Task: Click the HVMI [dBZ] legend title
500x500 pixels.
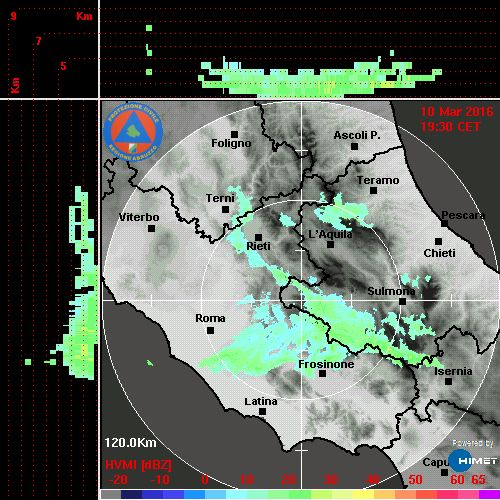Action: click(138, 465)
